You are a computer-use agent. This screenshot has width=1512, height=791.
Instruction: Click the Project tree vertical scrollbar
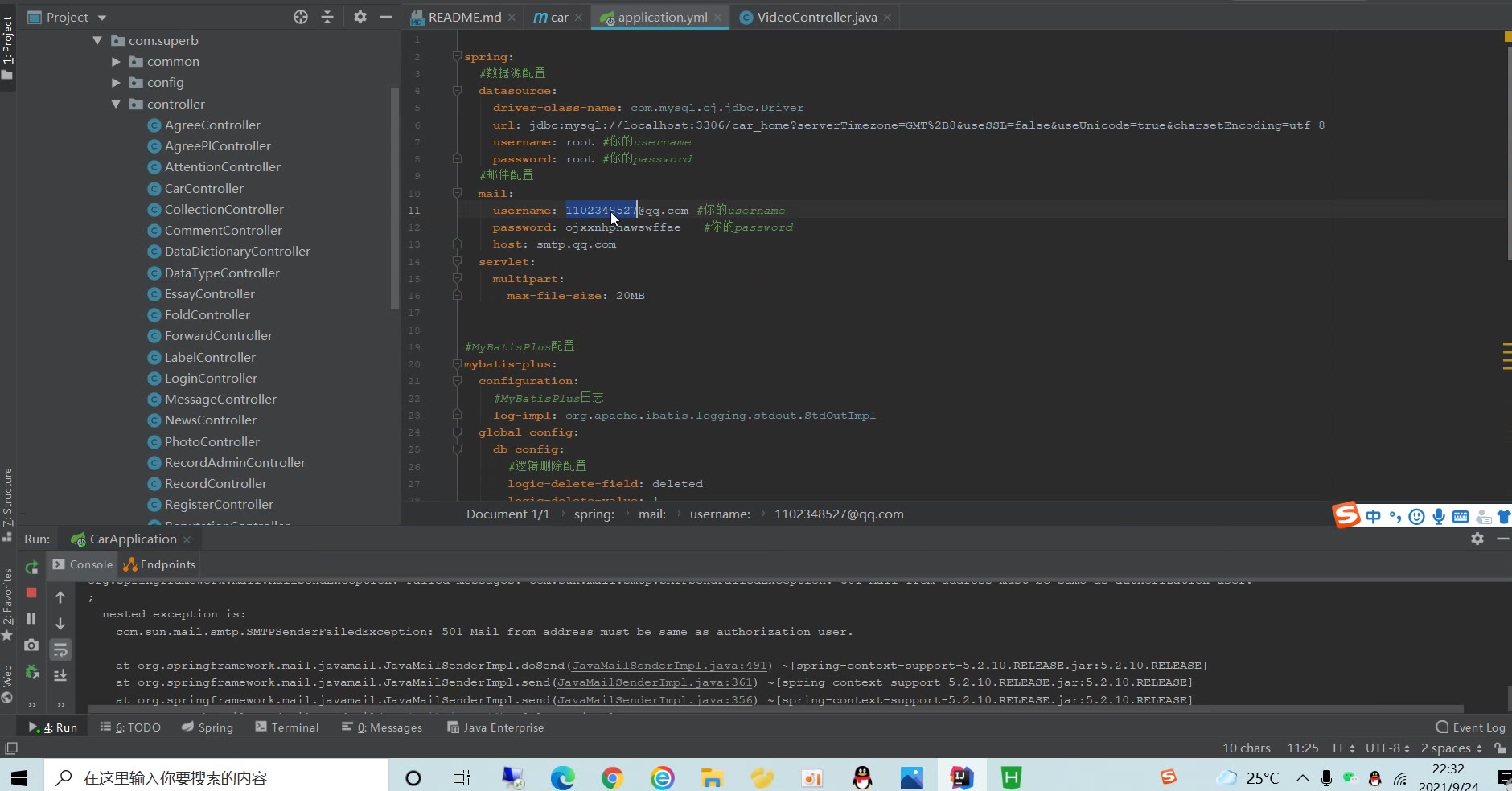[x=394, y=197]
